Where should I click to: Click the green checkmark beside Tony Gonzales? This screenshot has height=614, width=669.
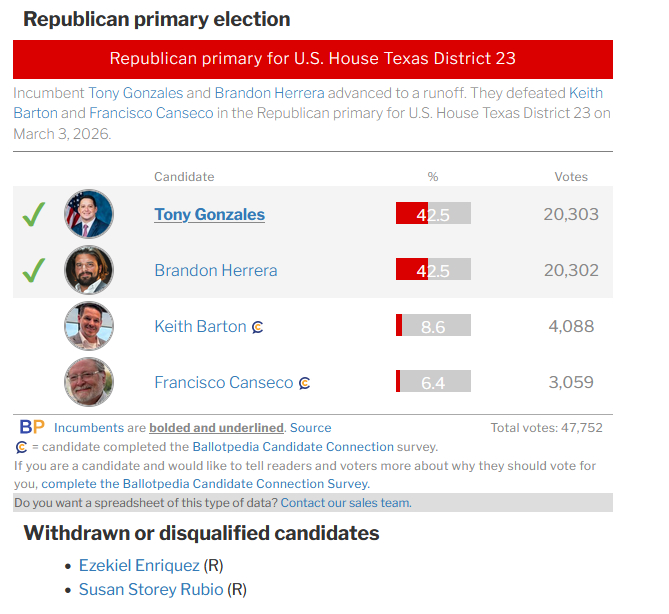[x=34, y=214]
